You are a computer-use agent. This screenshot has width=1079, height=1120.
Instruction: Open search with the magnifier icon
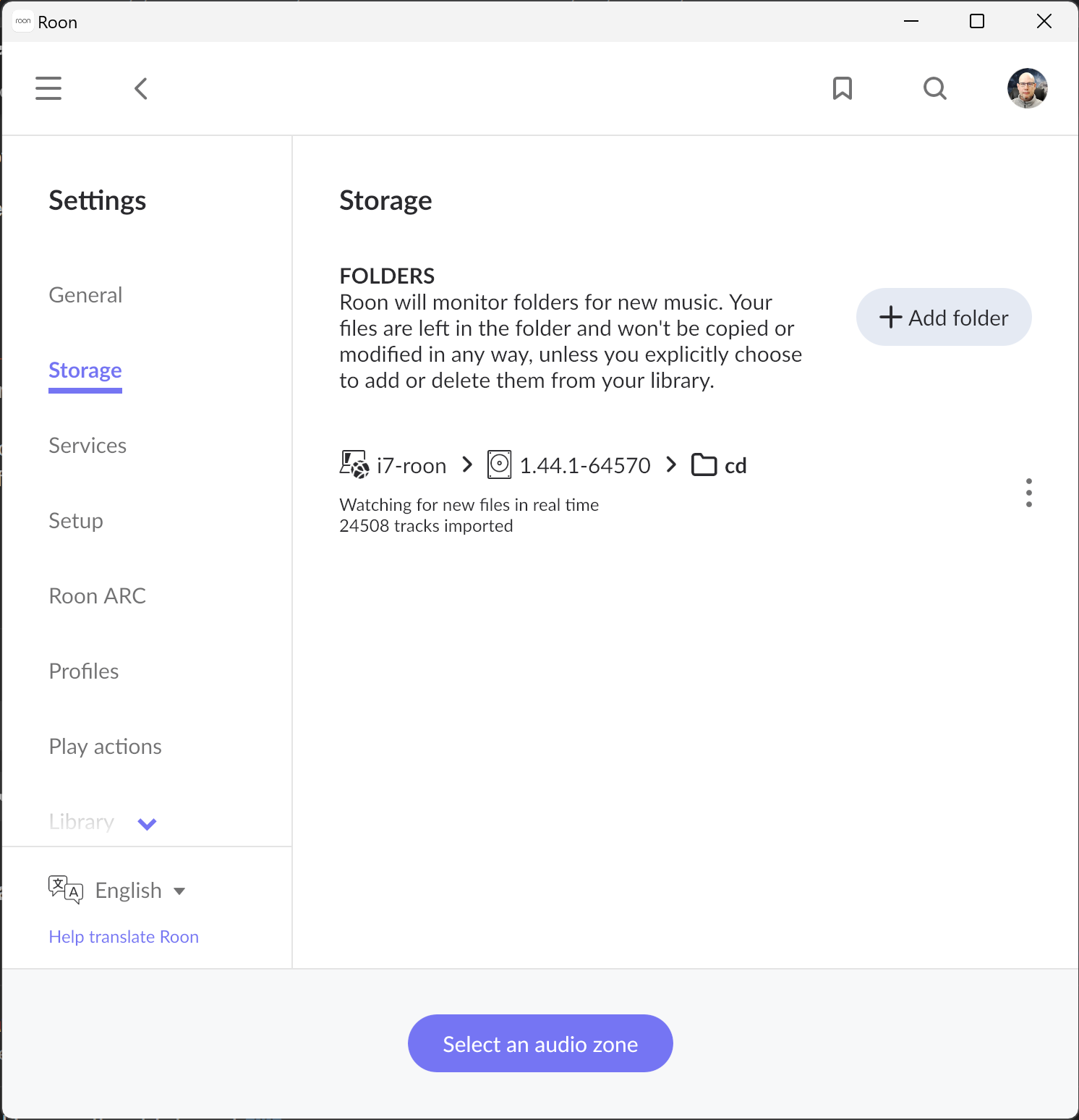[935, 88]
